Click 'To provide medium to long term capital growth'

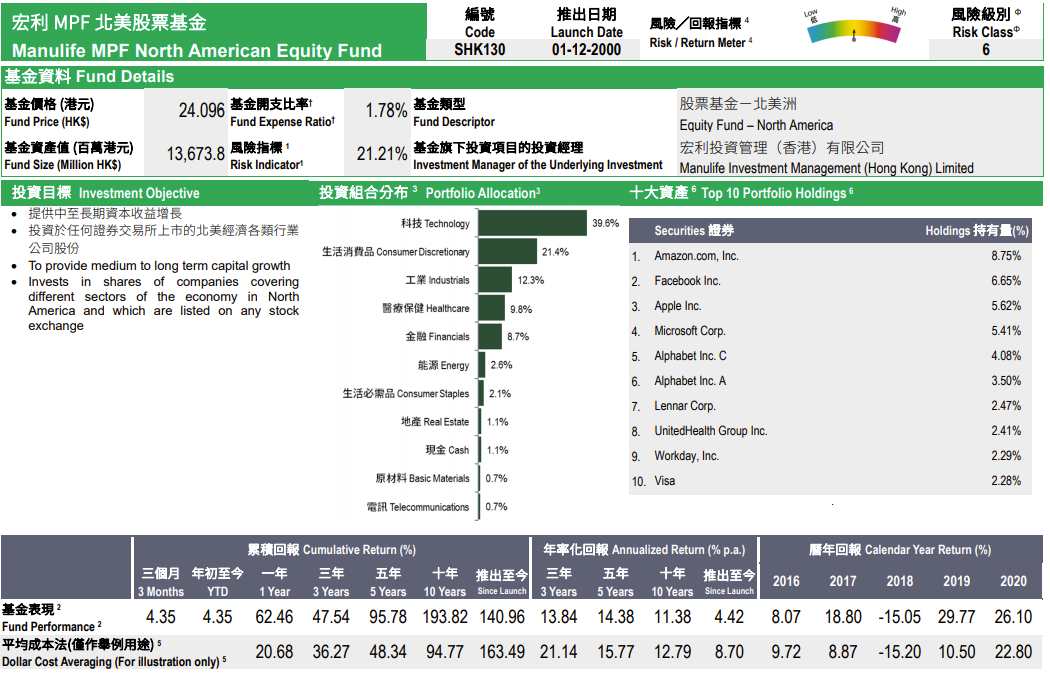click(x=159, y=265)
